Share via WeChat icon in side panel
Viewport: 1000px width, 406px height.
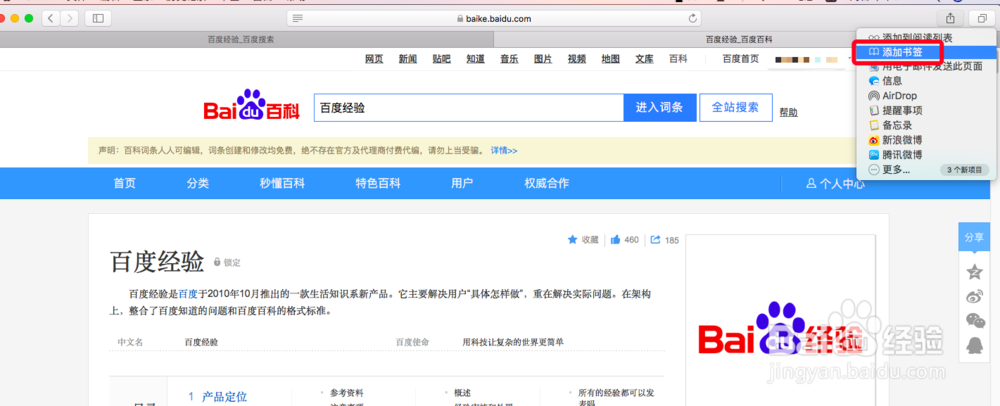pos(974,321)
